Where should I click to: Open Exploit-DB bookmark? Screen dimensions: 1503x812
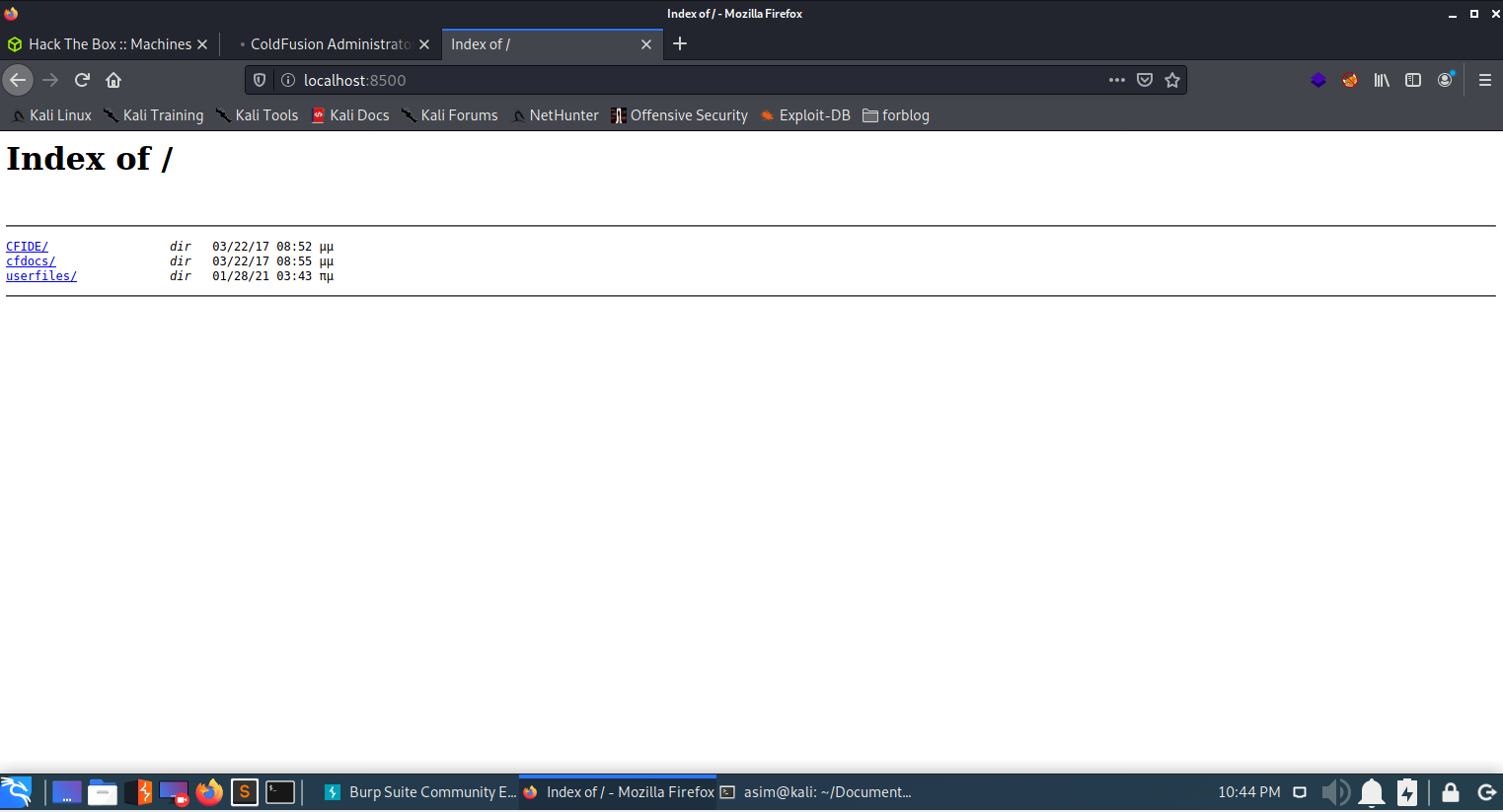click(x=805, y=115)
